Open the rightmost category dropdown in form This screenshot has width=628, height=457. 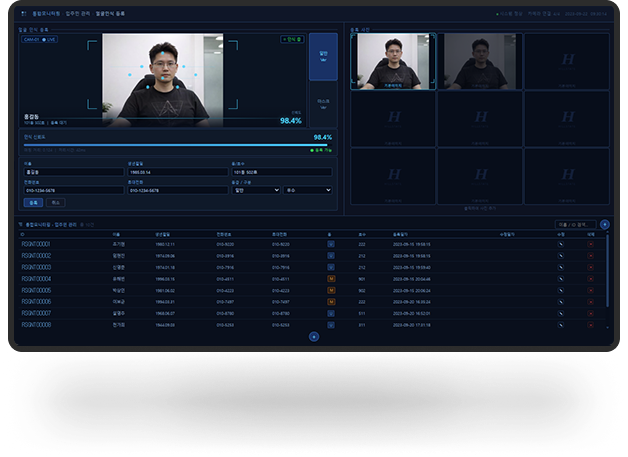(x=306, y=189)
